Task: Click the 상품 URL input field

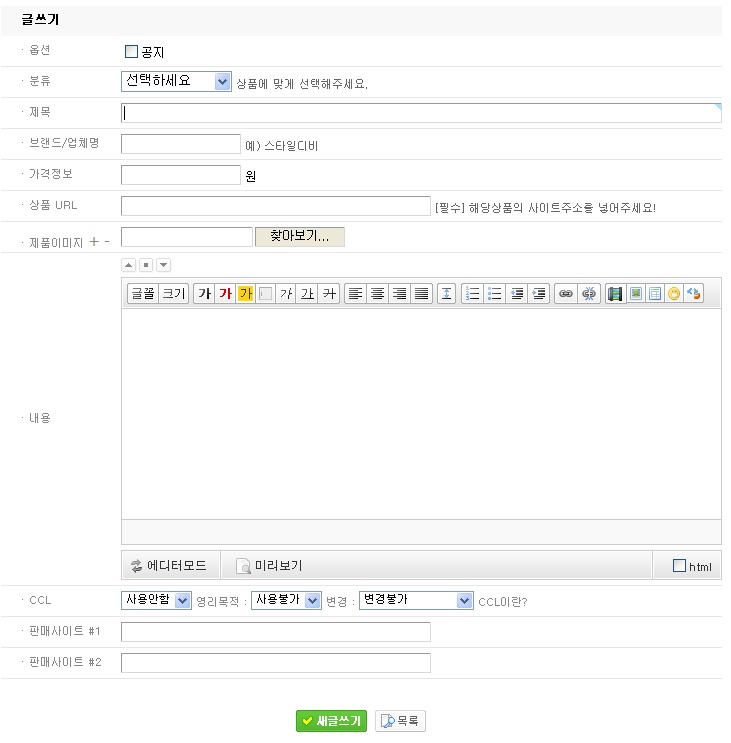Action: (275, 206)
